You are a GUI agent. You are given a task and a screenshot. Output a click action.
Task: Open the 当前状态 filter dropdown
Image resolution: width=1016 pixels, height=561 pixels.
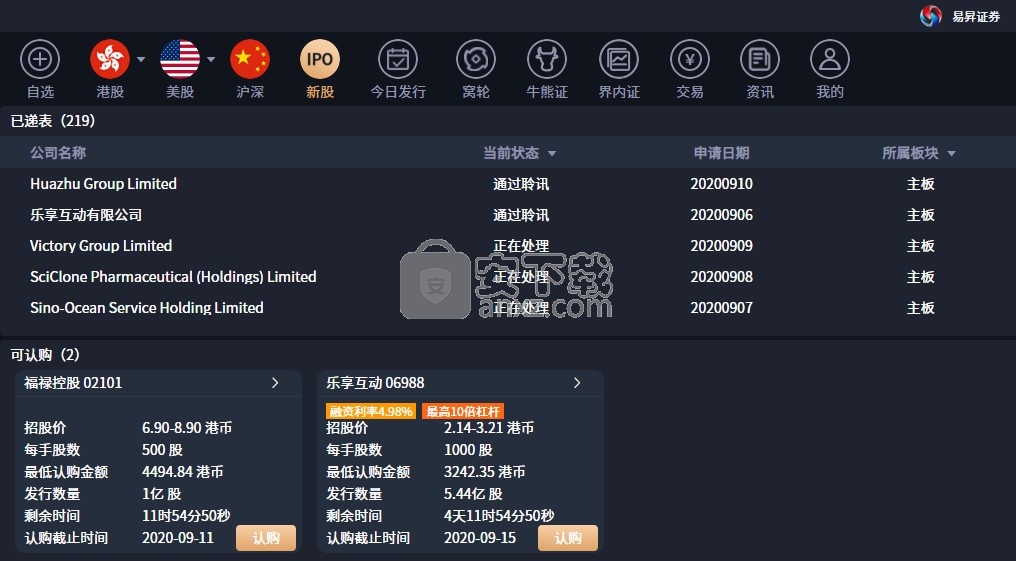coord(552,154)
